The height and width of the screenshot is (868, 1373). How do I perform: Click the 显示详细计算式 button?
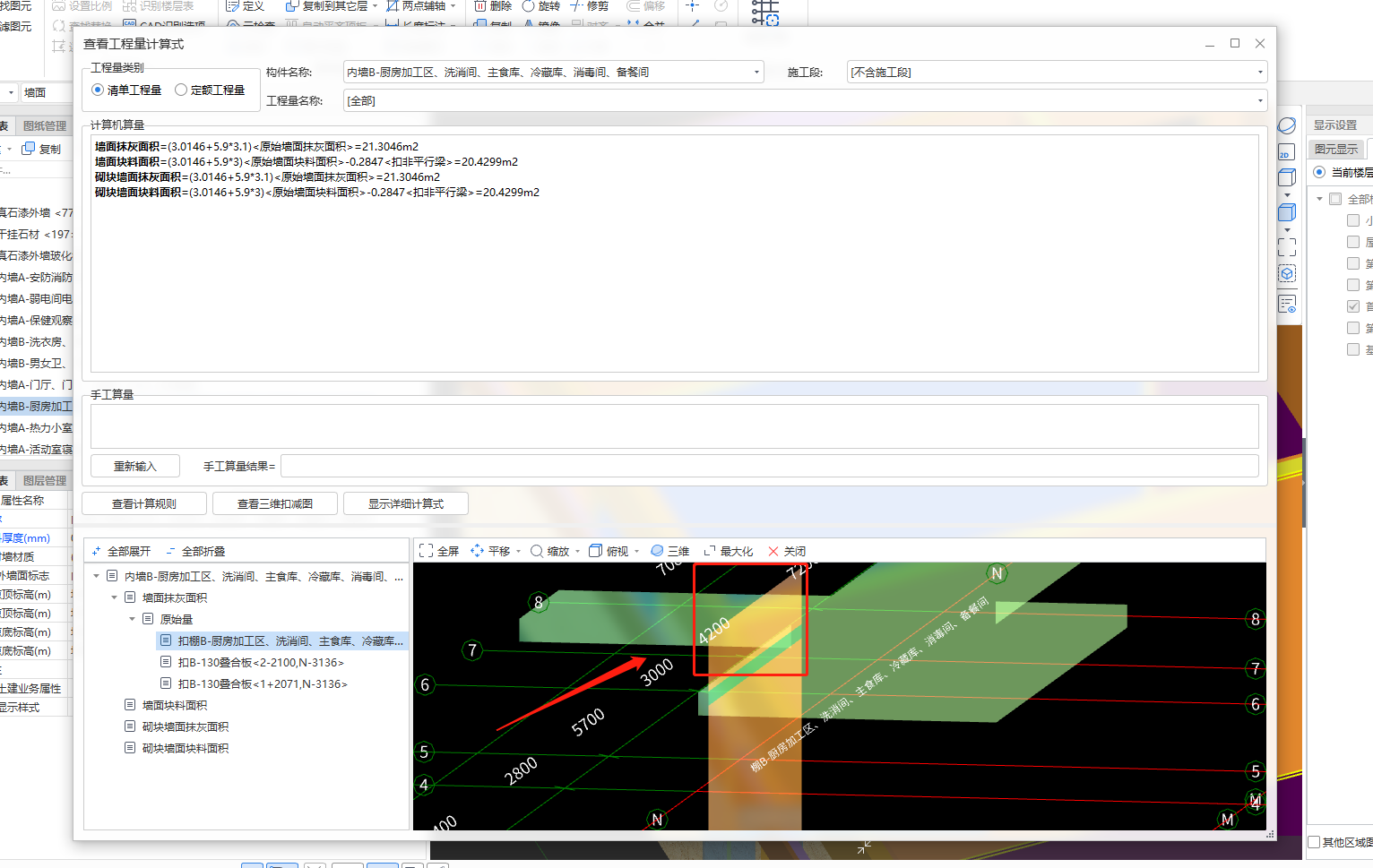coord(405,503)
